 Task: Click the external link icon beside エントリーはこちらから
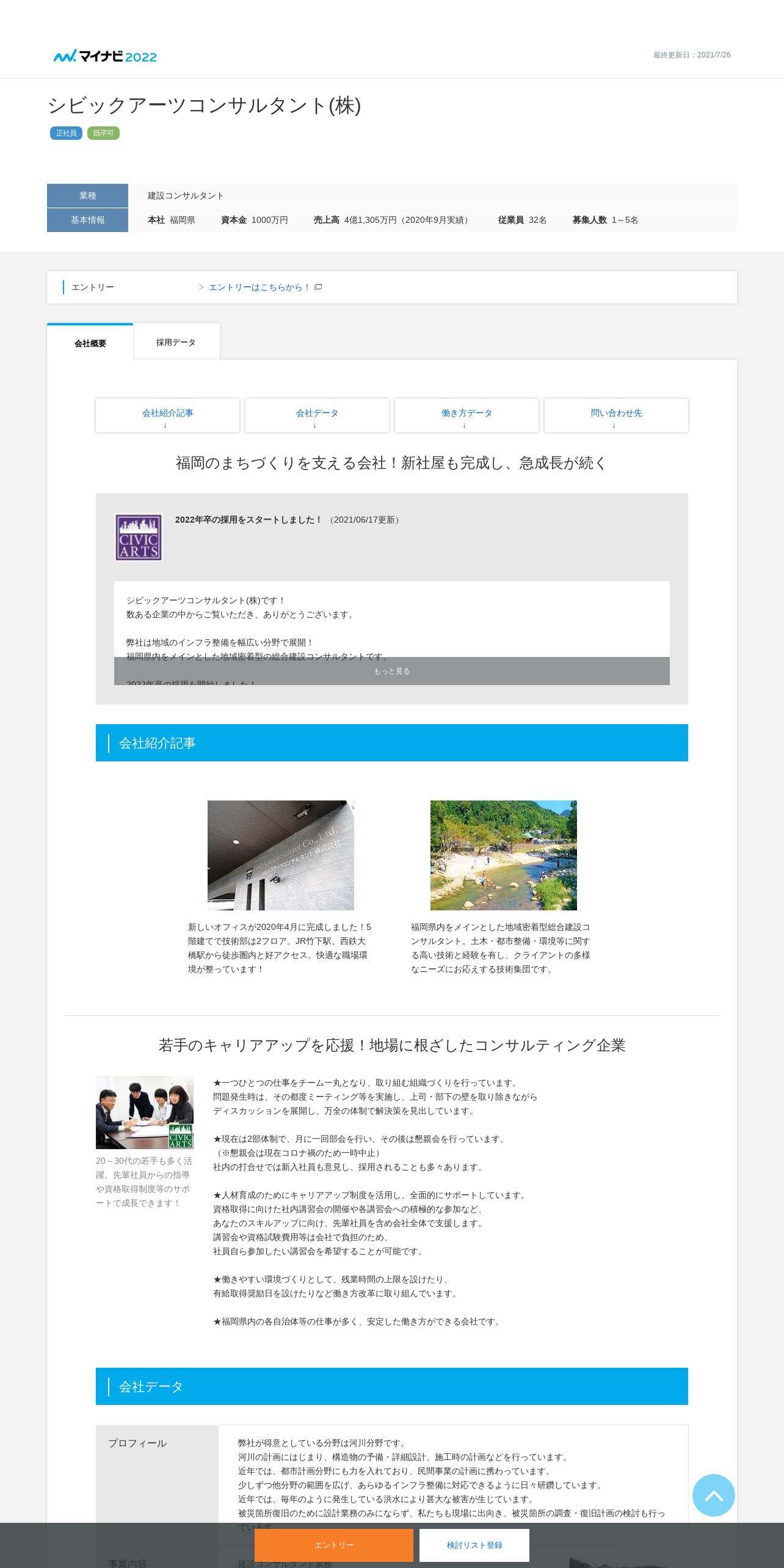tap(318, 287)
